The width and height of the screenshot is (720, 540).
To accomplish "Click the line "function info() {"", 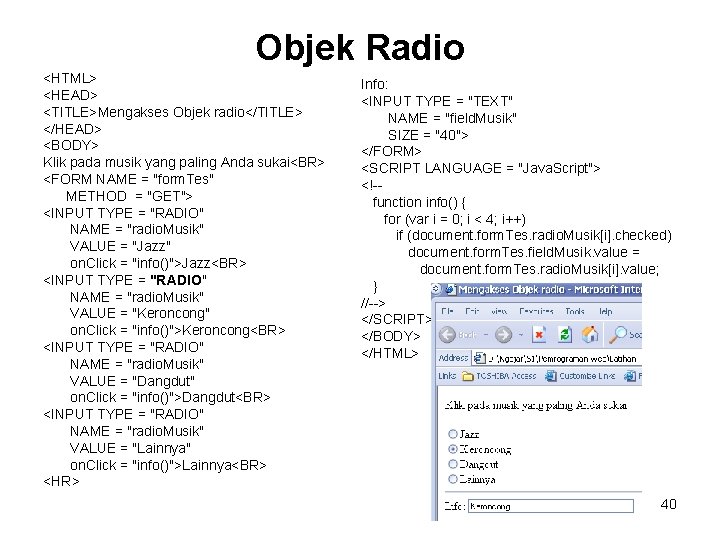I will click(x=419, y=202).
